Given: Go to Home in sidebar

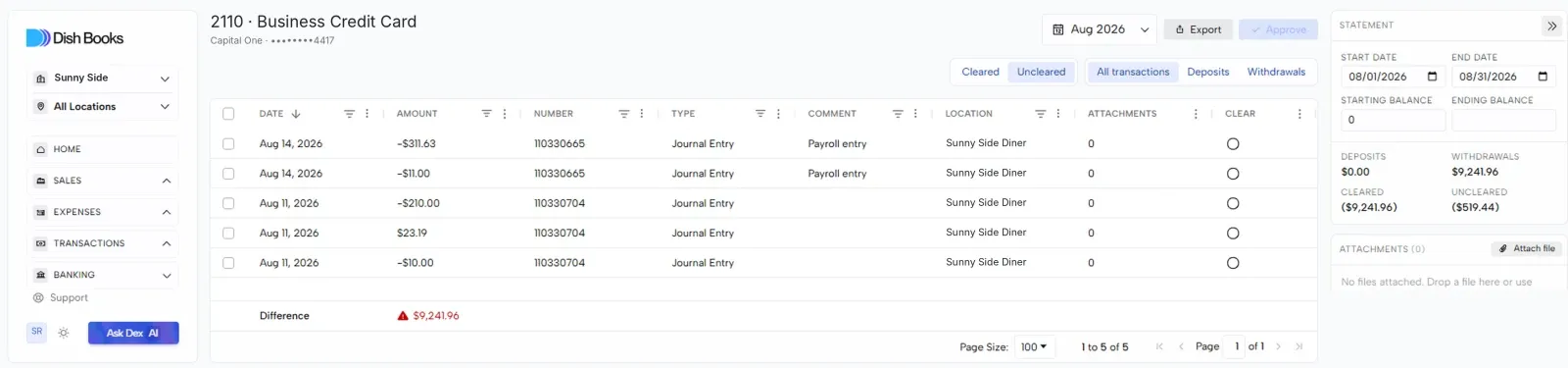Looking at the screenshot, I should coord(103,149).
